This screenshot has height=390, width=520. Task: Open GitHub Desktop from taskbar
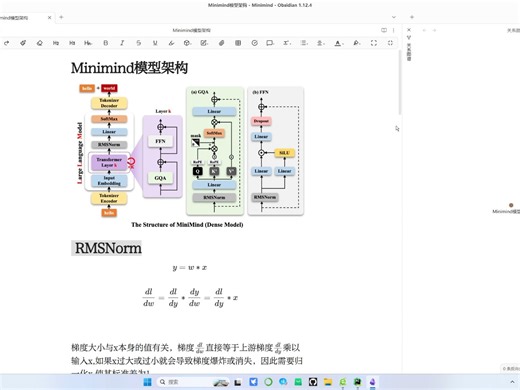coord(313,382)
